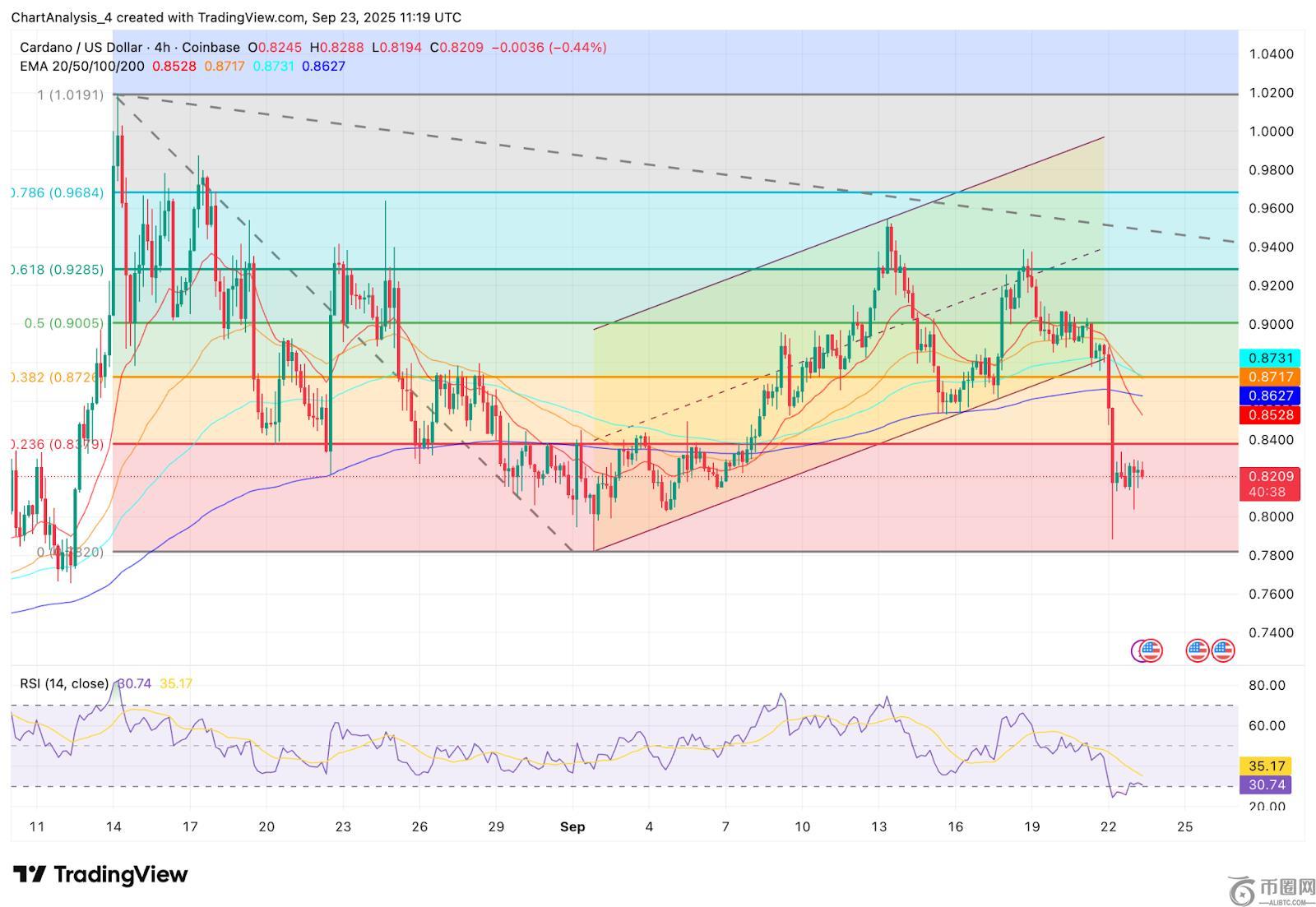This screenshot has width=1316, height=907.
Task: Select the 0.618 (0.9285) Fibonacci level label
Action: click(x=58, y=269)
